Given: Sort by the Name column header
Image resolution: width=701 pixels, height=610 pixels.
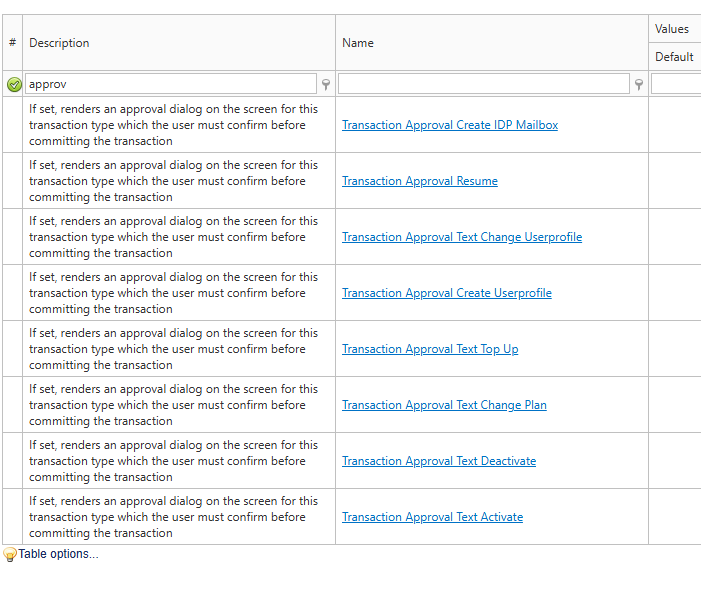Looking at the screenshot, I should click(x=358, y=43).
